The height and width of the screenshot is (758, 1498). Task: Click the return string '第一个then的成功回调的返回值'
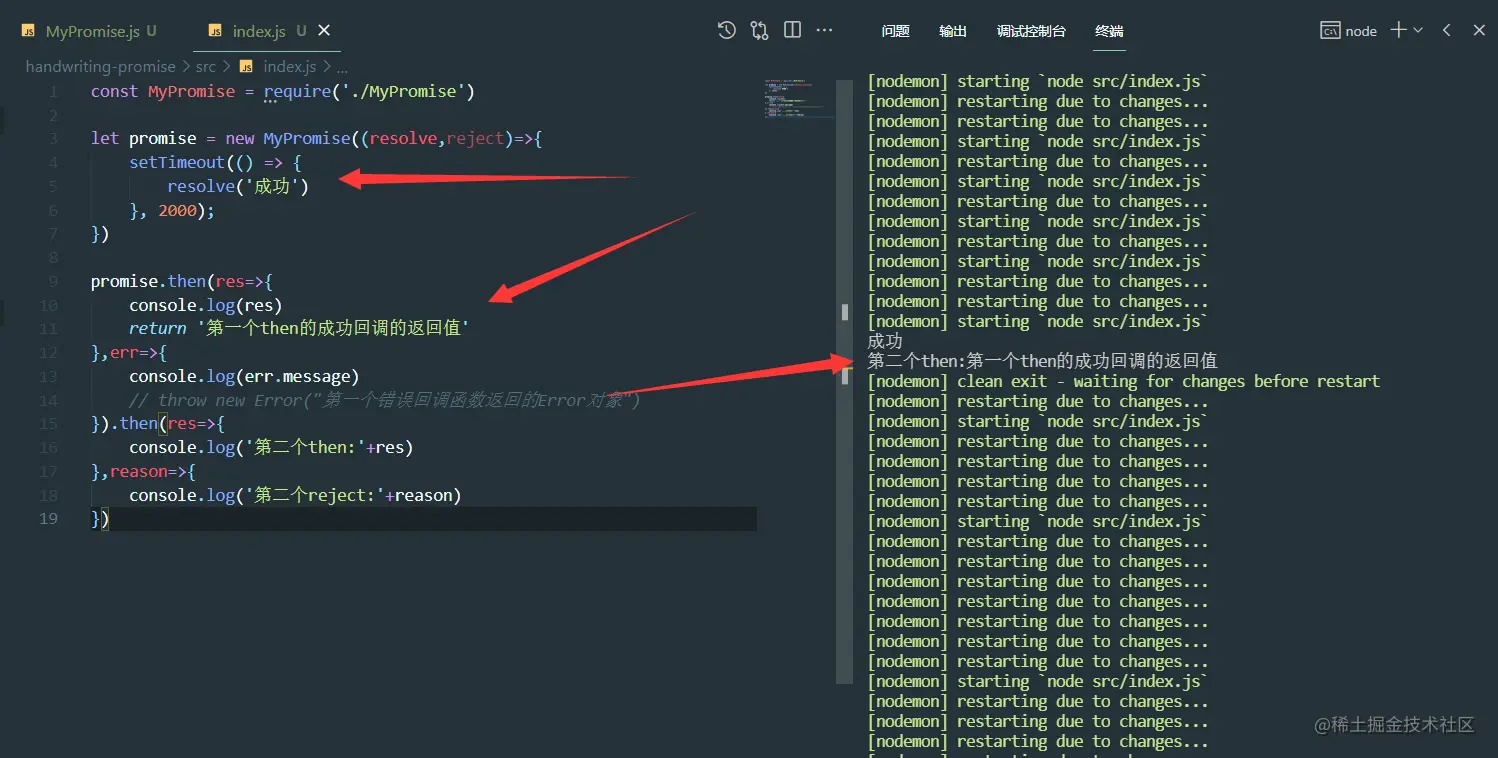(332, 328)
